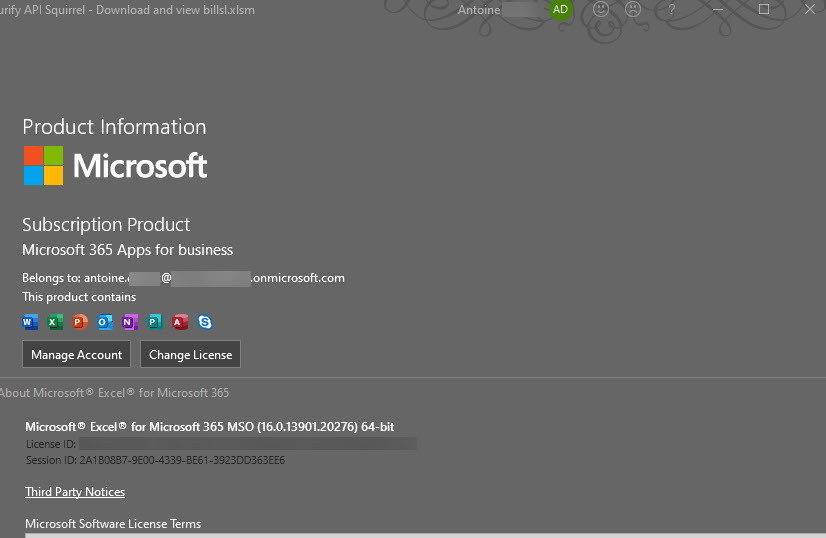Click the Antoine account name
The width and height of the screenshot is (826, 538).
click(479, 9)
